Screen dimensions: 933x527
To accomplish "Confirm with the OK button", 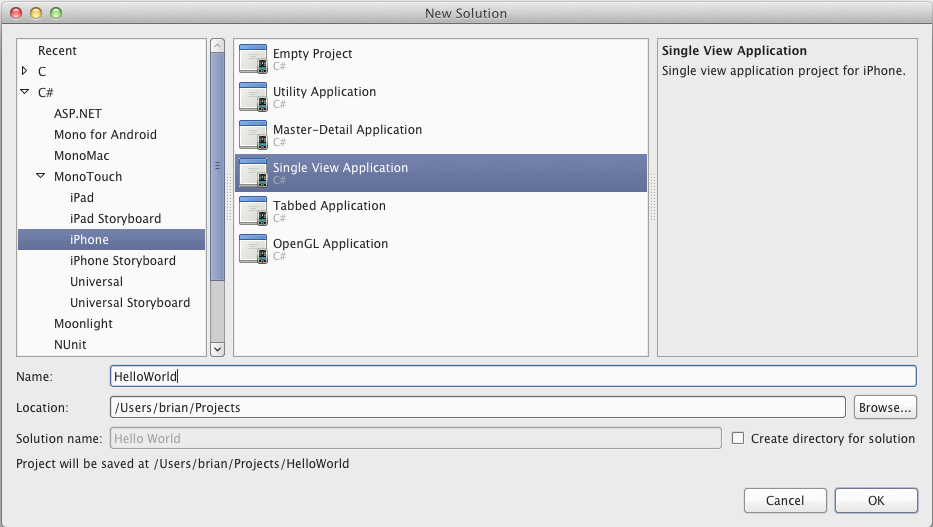I will coord(876,500).
